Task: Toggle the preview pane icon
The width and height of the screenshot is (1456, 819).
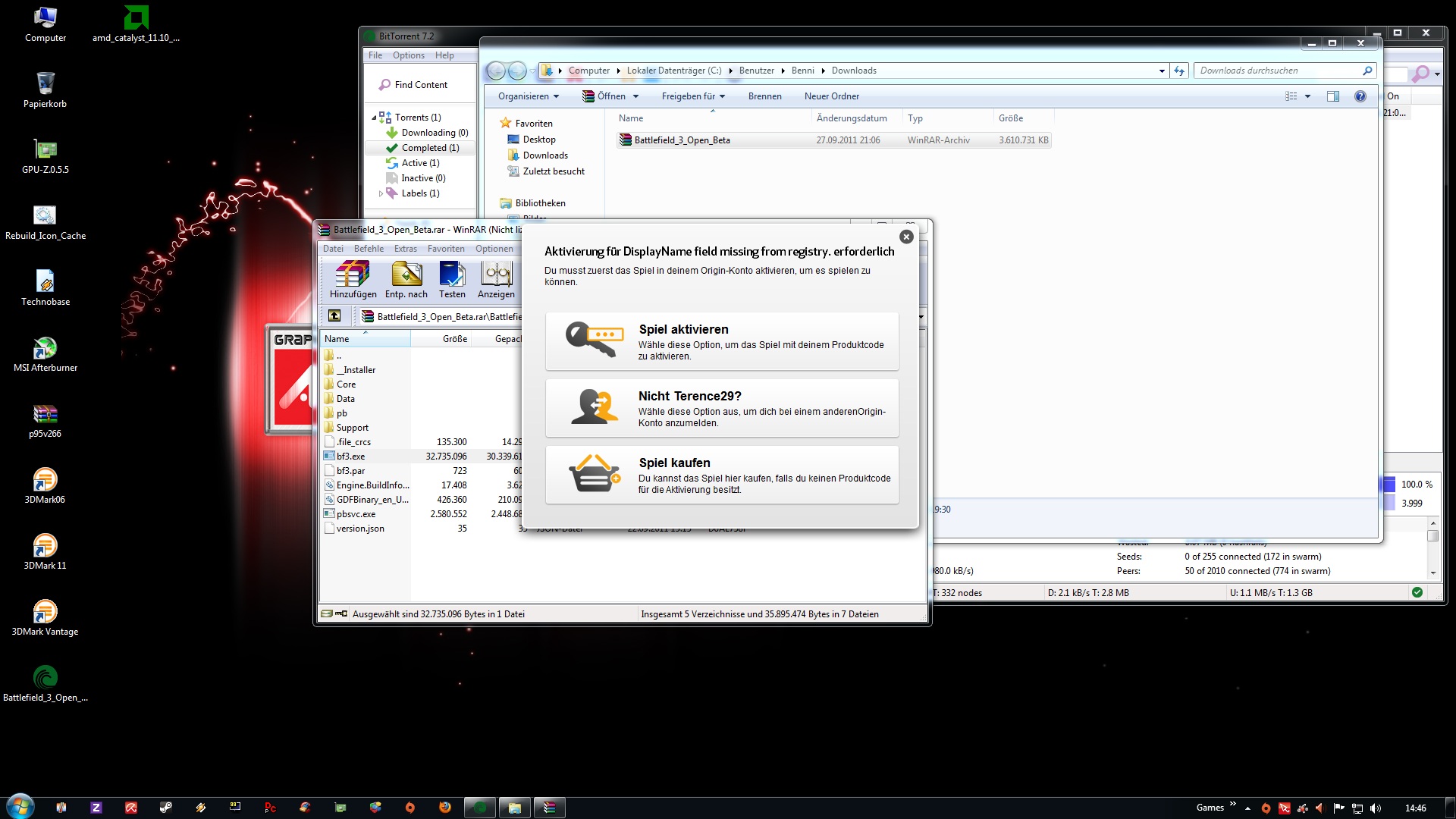Action: point(1333,96)
